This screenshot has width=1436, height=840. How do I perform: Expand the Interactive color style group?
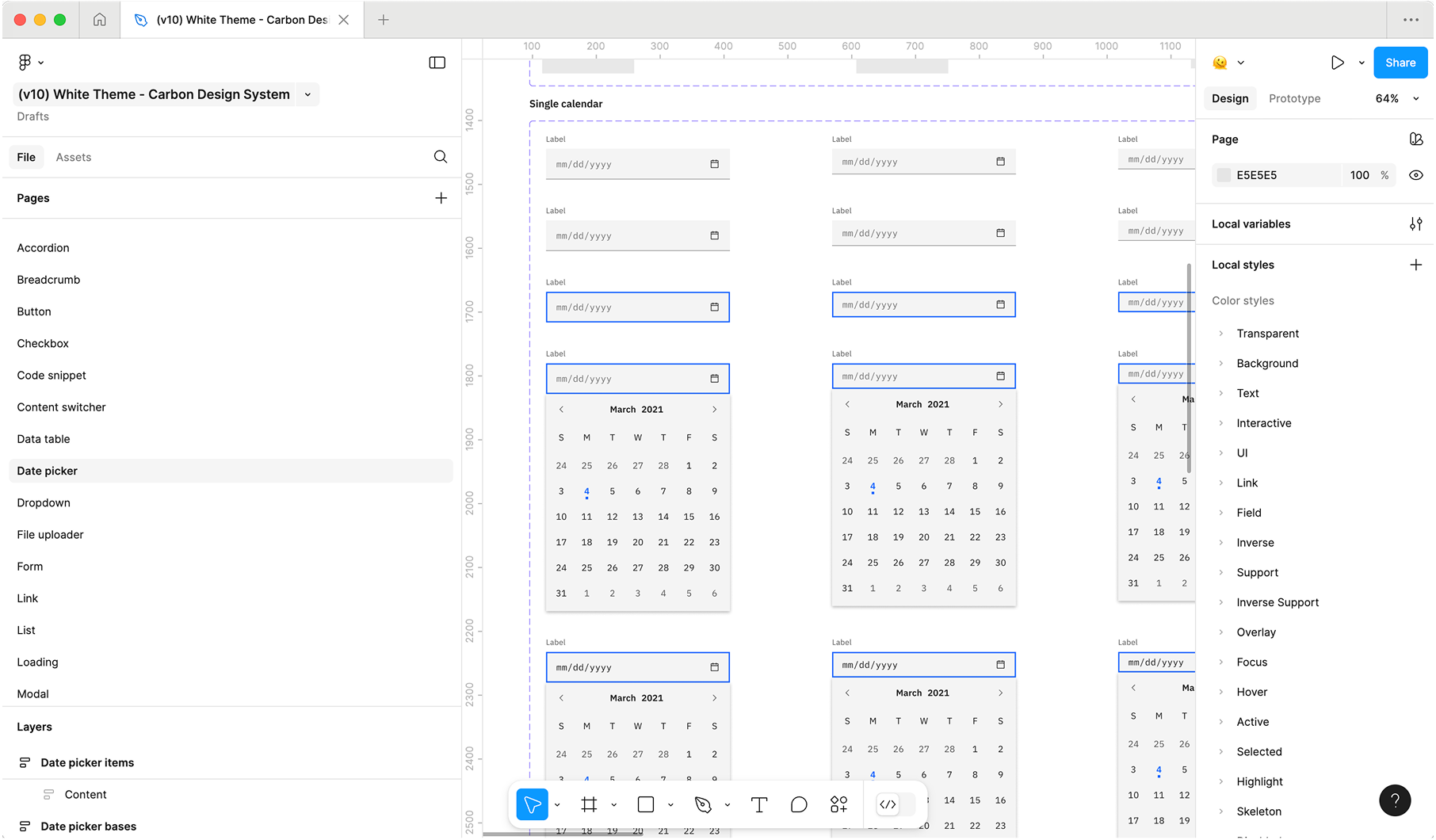tap(1221, 423)
